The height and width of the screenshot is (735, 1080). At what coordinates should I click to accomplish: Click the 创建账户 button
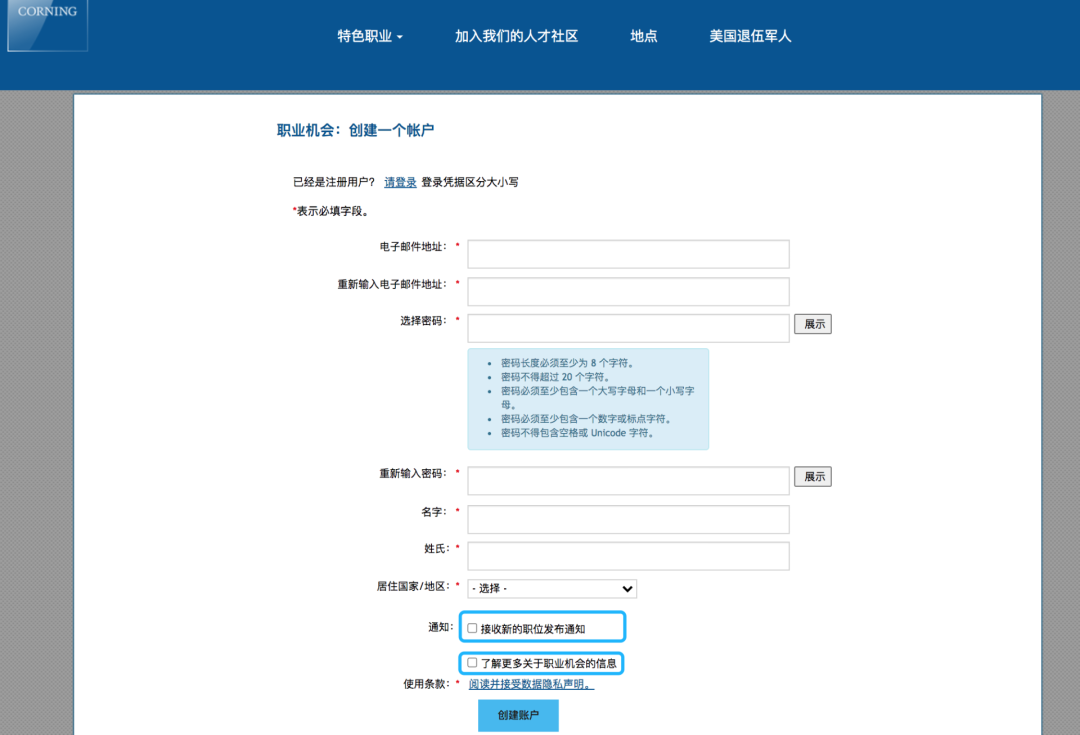tap(518, 715)
